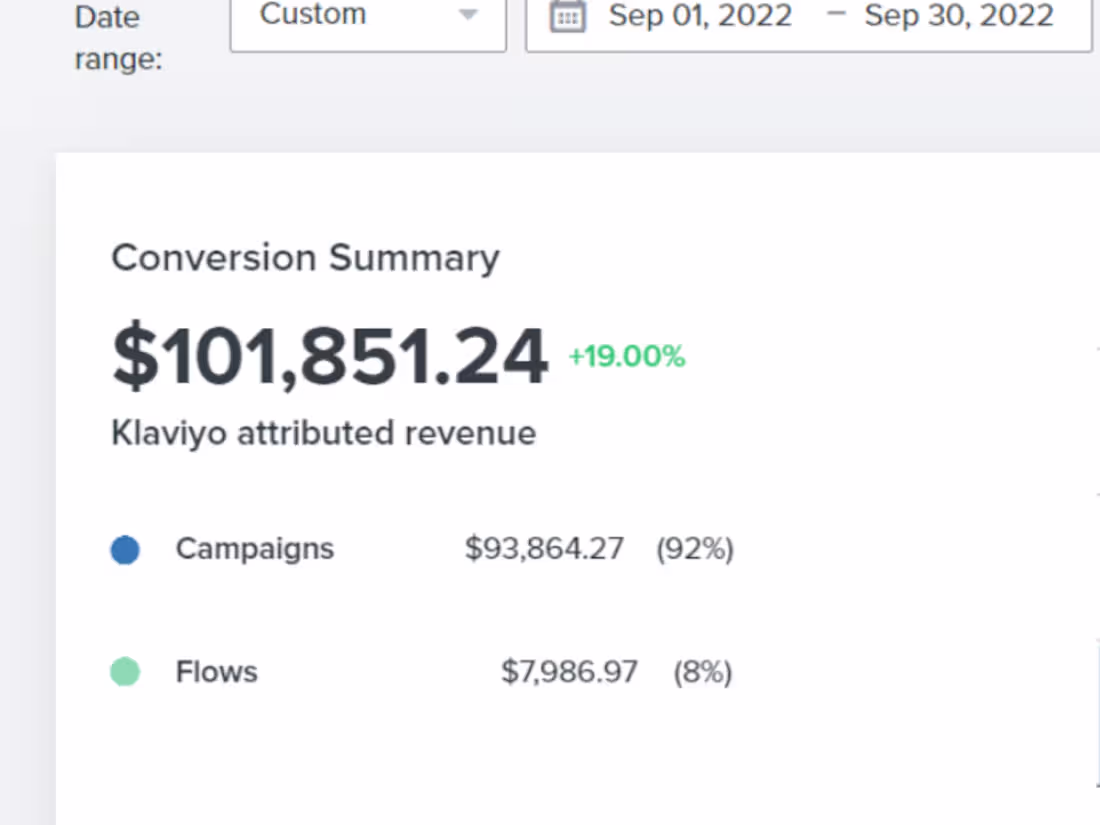
Task: Click the (92%) Campaigns share value
Action: pos(695,548)
